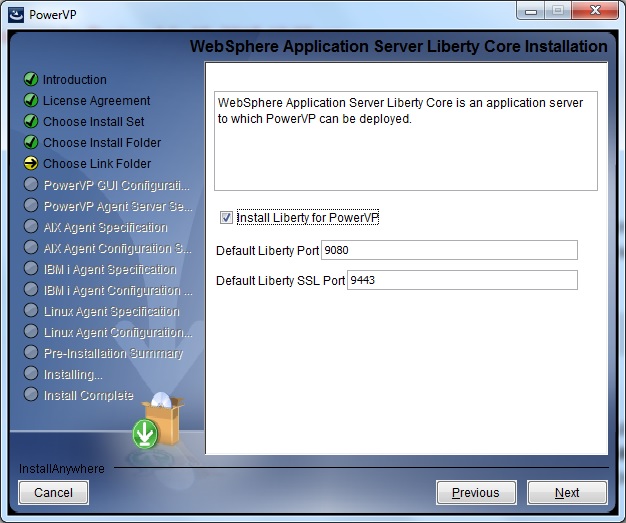Viewport: 626px width, 523px height.
Task: Click the InstallAnywhere label text
Action: (61, 469)
